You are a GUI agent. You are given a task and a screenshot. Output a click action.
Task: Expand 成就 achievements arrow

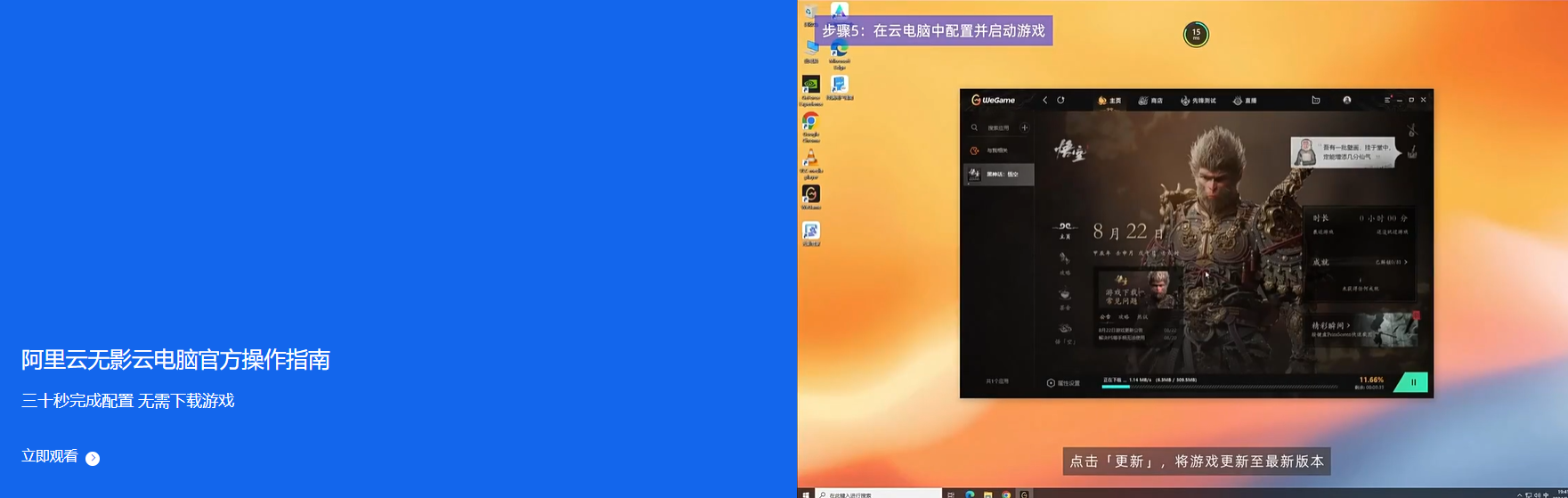(x=1406, y=262)
